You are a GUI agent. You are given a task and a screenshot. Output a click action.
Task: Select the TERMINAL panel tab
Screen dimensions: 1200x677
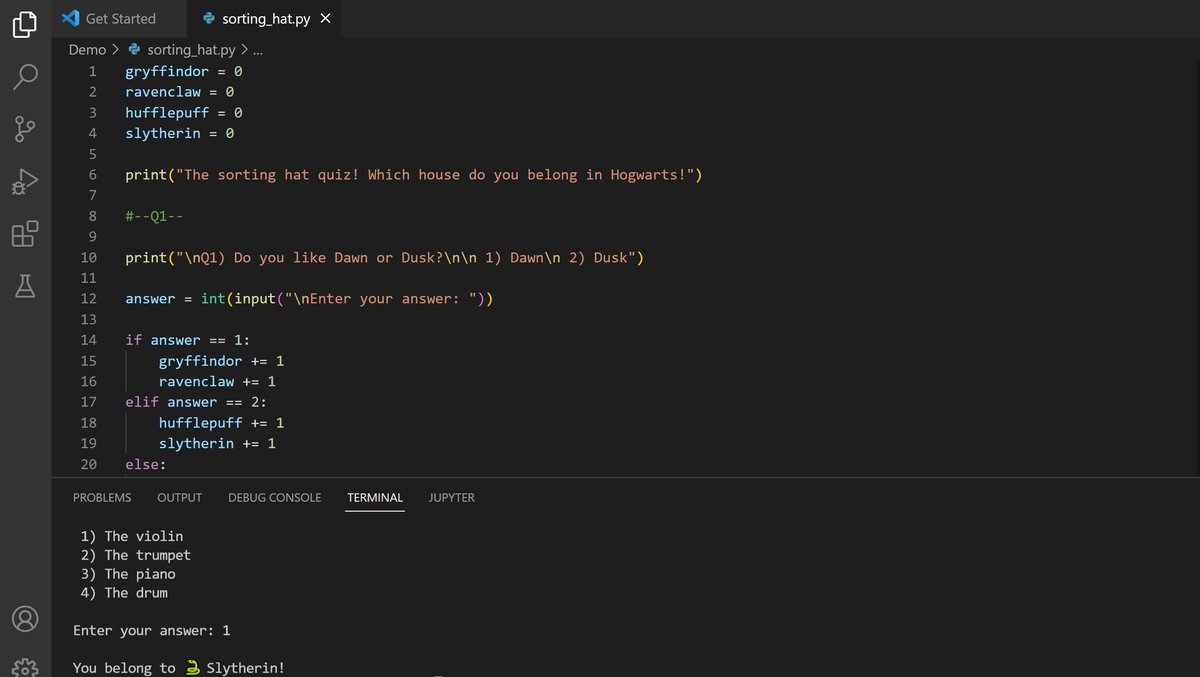tap(375, 497)
